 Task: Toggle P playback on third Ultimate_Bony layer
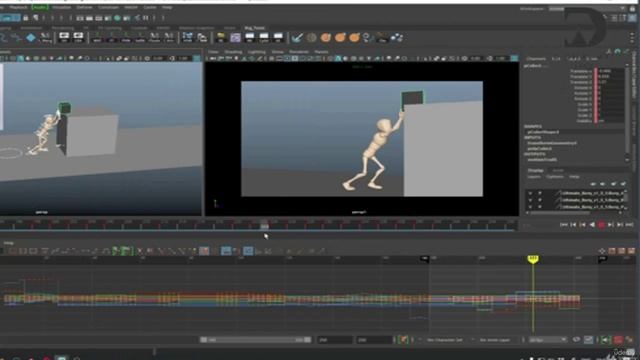click(540, 207)
